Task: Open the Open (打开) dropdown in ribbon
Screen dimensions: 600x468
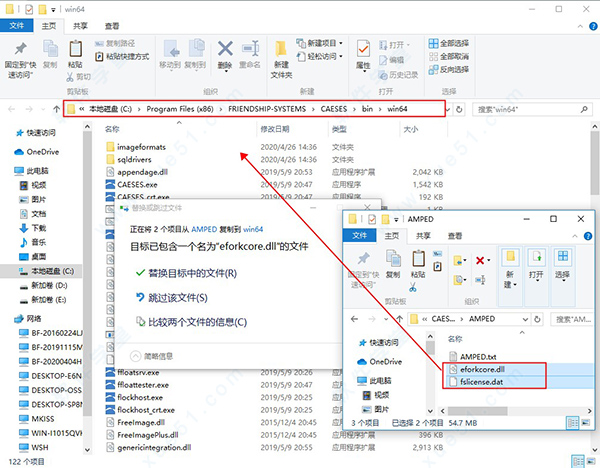Action: coord(395,45)
